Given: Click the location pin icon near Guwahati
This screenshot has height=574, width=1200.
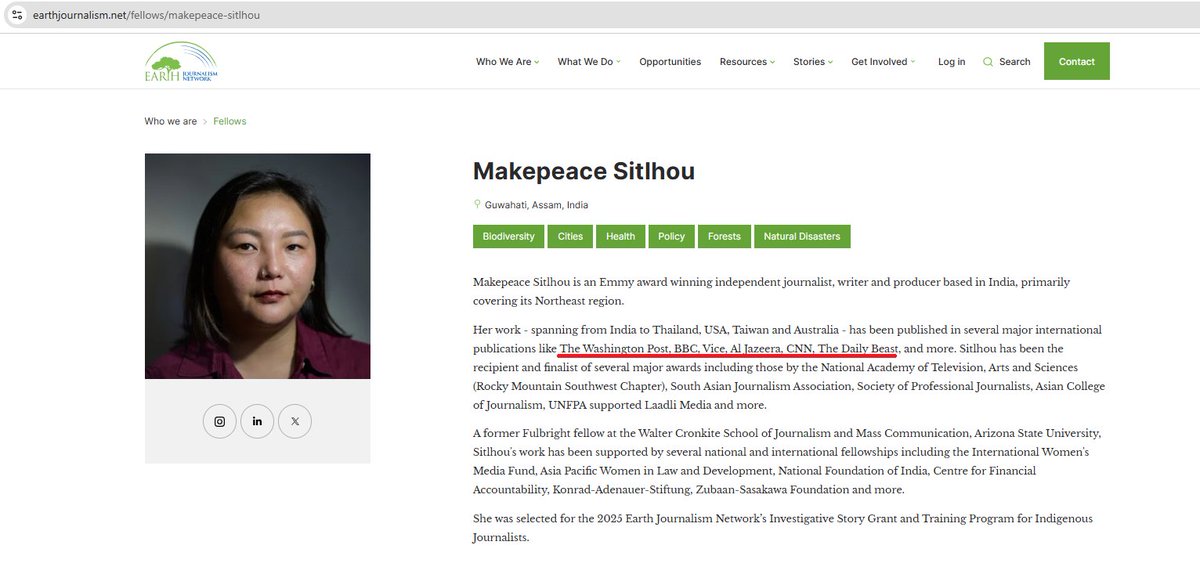Looking at the screenshot, I should click(x=477, y=204).
